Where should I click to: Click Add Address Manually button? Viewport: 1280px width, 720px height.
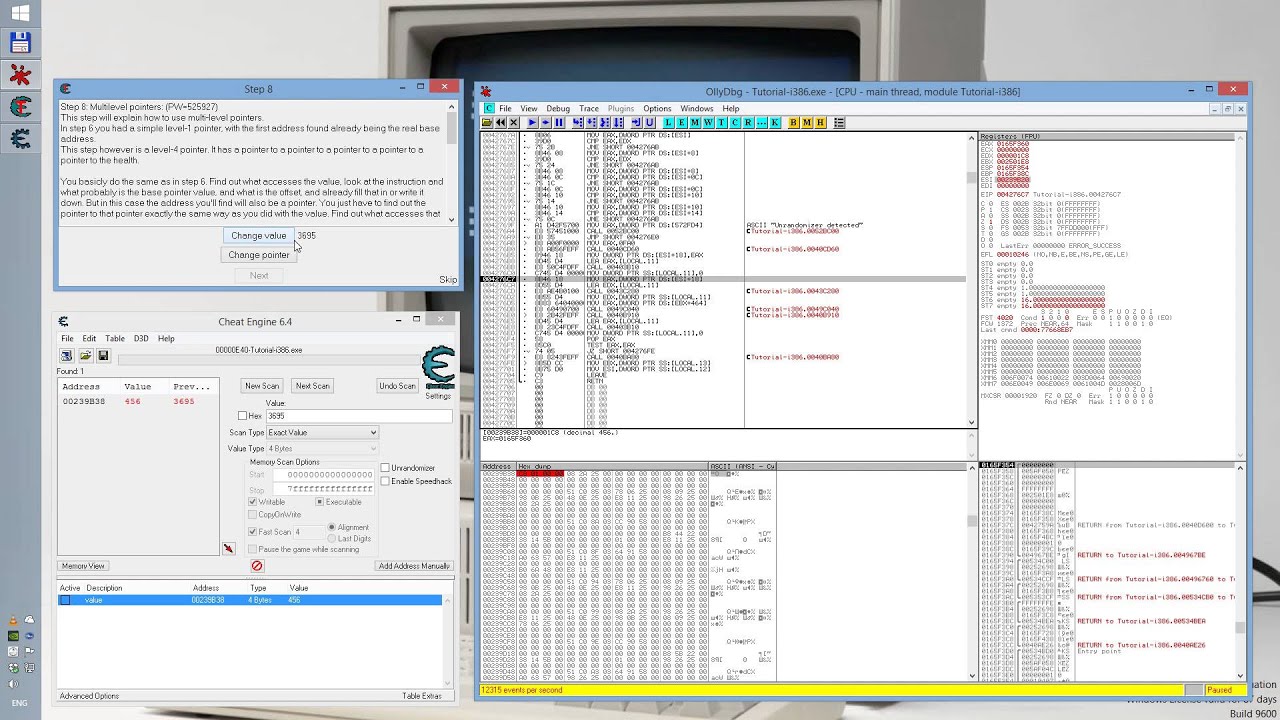pos(414,566)
